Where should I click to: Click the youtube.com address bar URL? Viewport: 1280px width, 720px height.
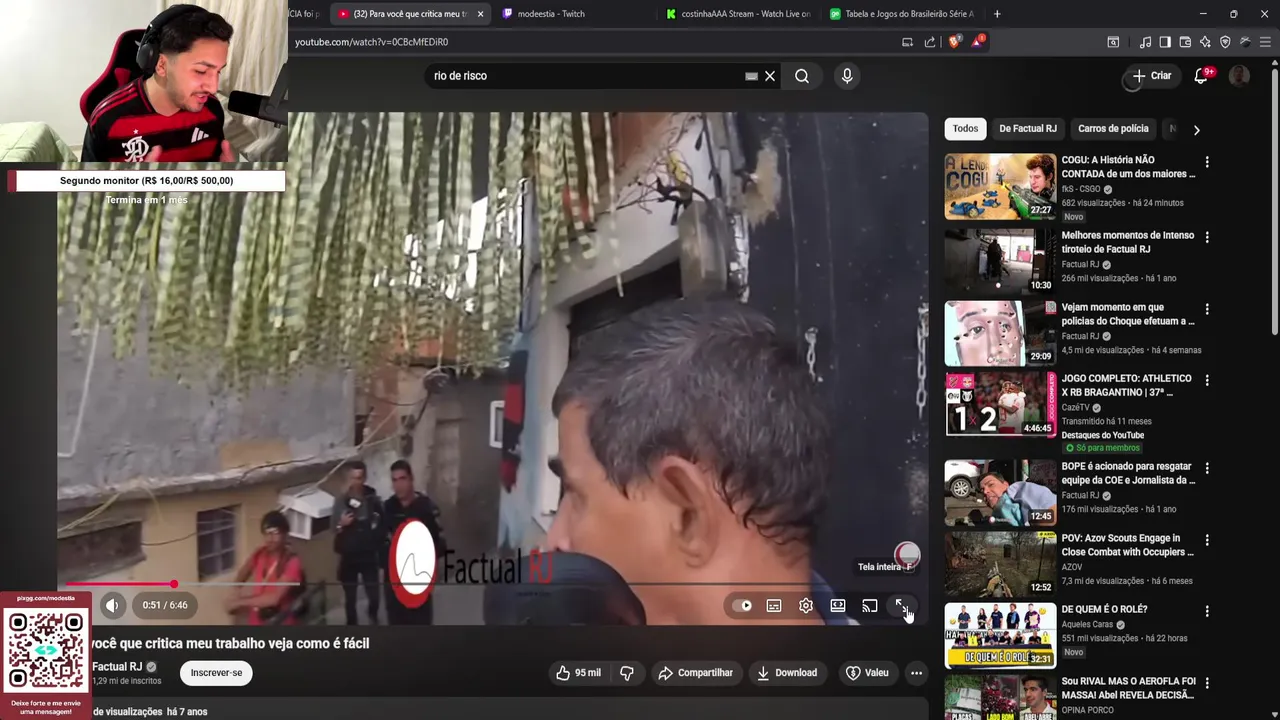[x=371, y=42]
